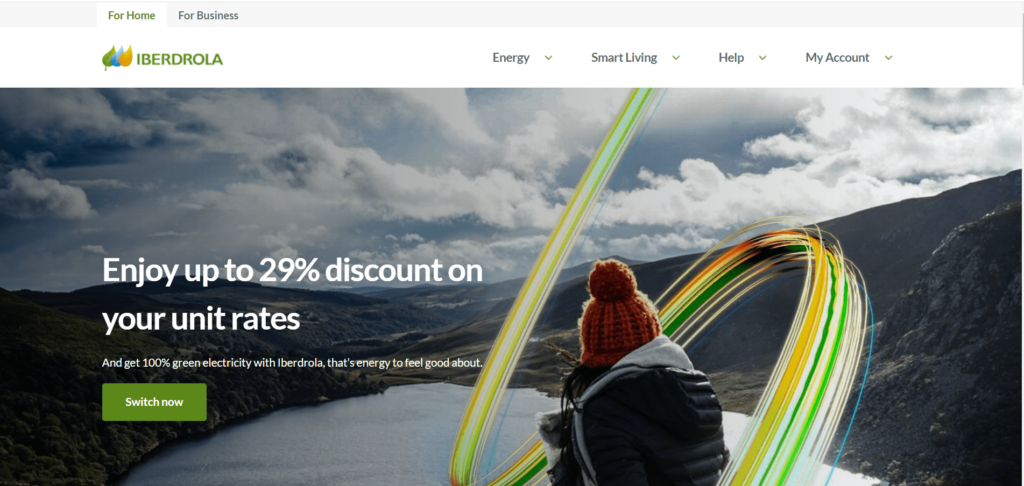Open the Smart Living menu label

pyautogui.click(x=624, y=57)
